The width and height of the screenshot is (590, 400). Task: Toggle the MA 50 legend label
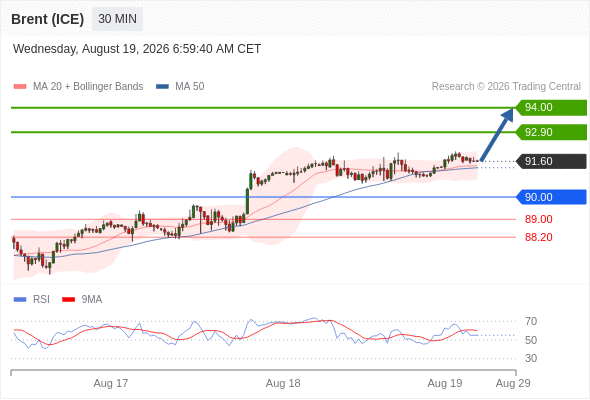(x=190, y=87)
